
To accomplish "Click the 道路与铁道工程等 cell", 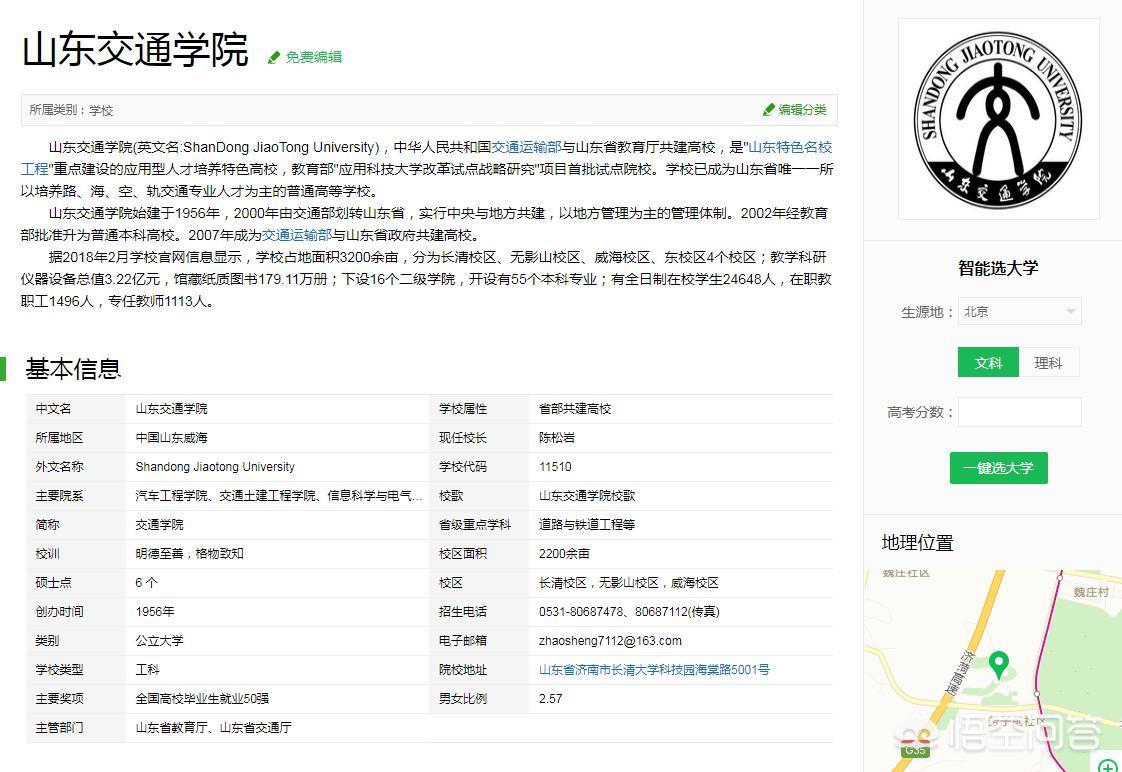I will pyautogui.click(x=587, y=525).
